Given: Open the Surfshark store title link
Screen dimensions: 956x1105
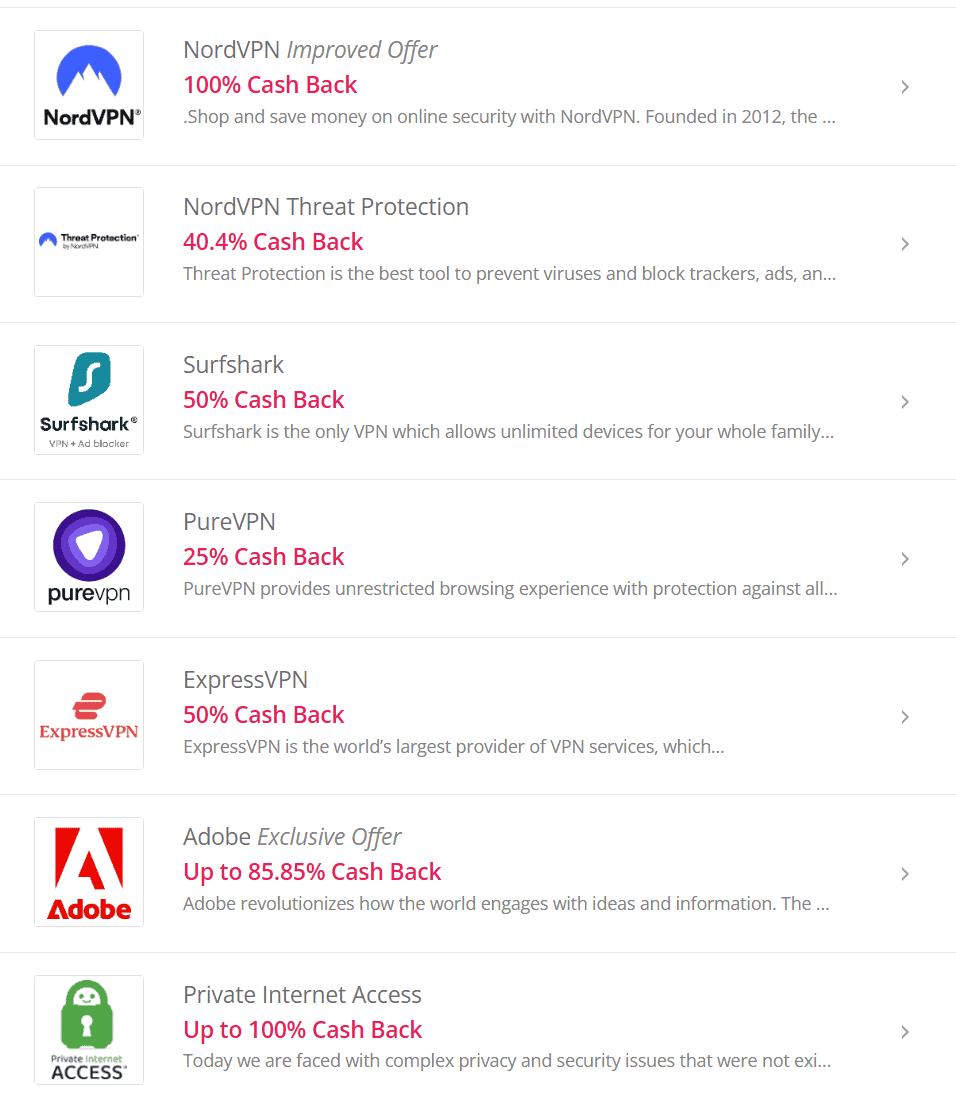Looking at the screenshot, I should [234, 365].
